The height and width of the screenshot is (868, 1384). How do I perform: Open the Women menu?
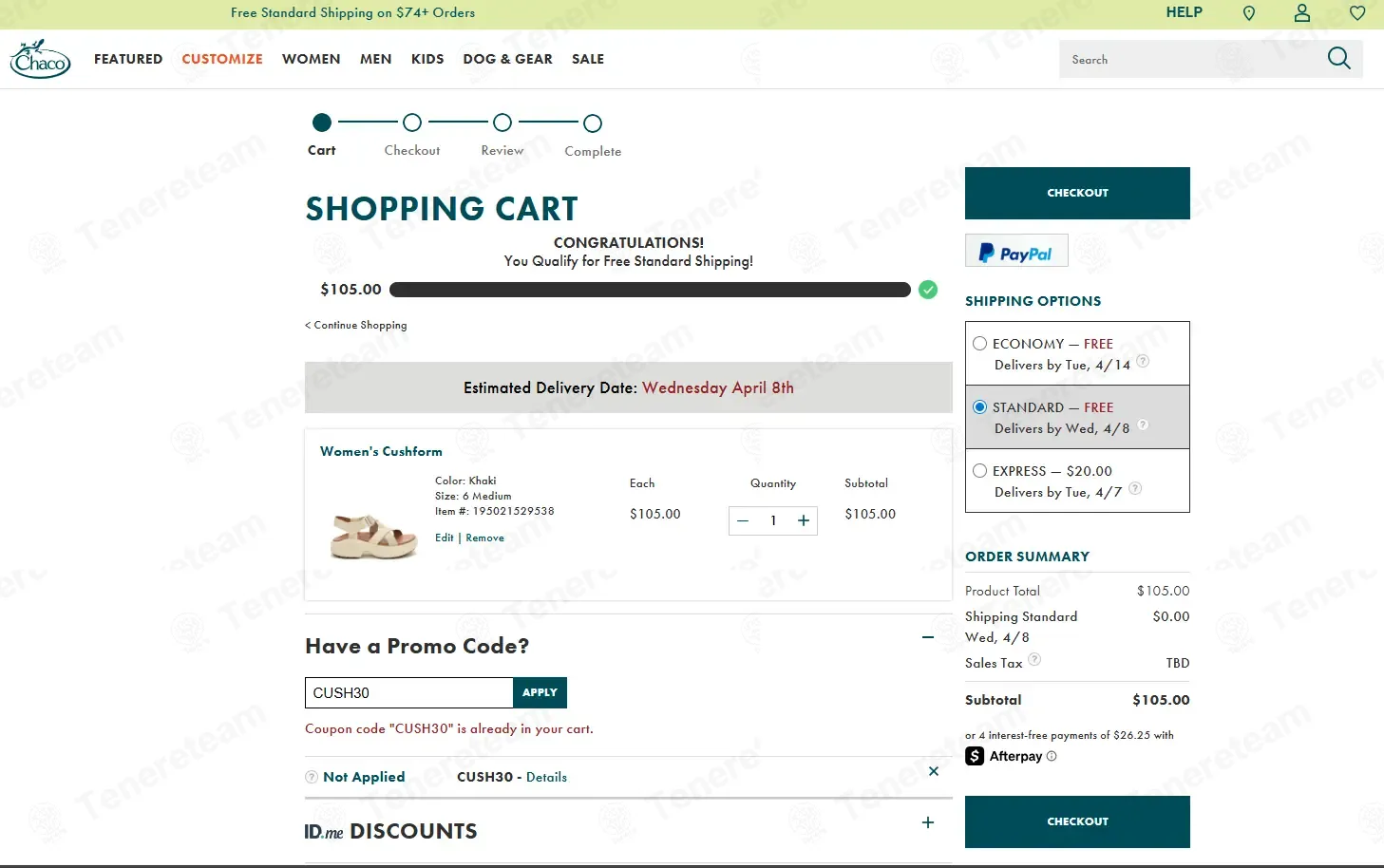click(x=311, y=59)
